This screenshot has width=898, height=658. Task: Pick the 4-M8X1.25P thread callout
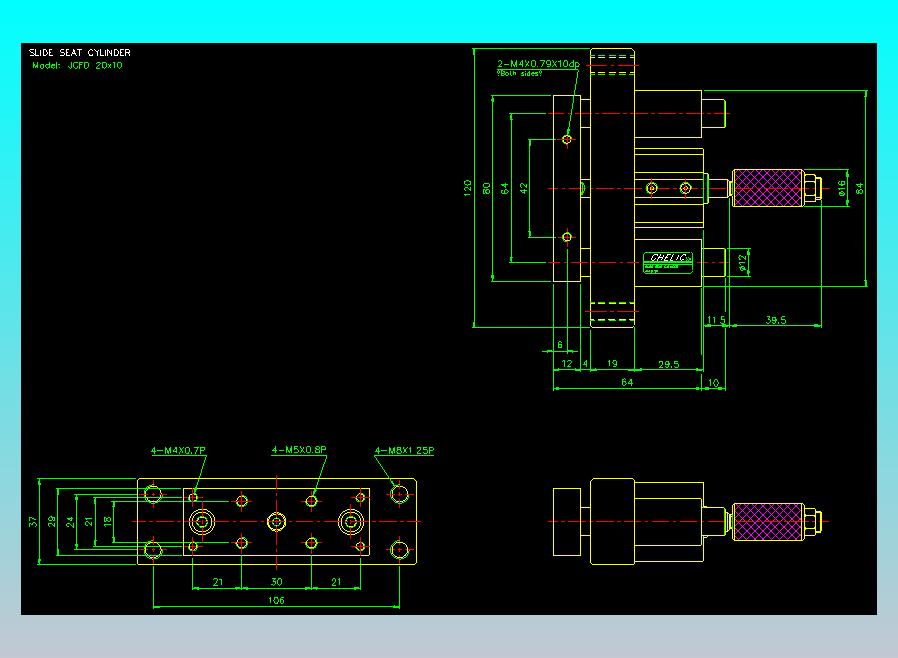coord(404,450)
